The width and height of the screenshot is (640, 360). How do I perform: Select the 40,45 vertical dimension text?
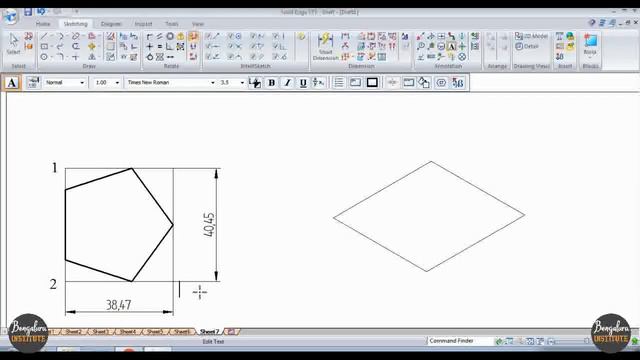[x=209, y=224]
